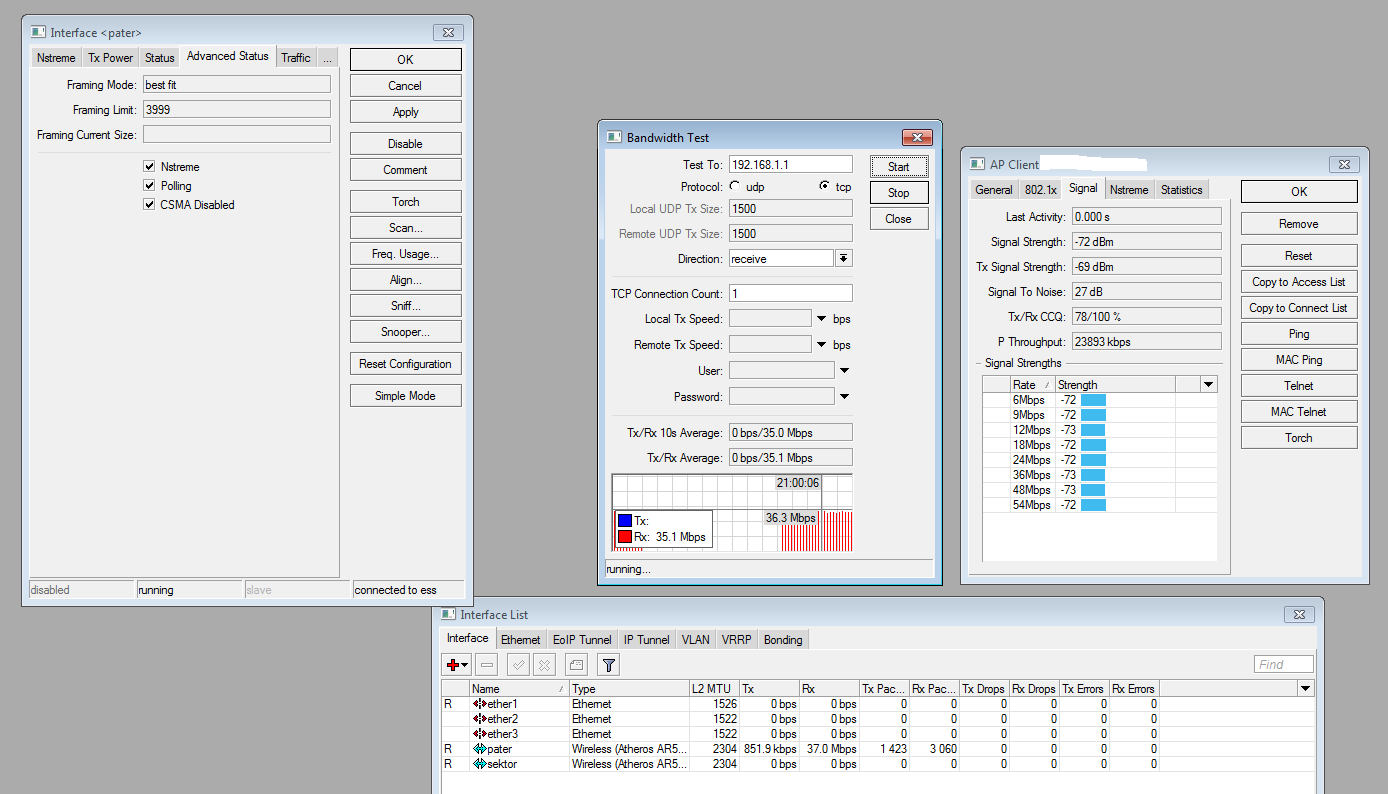Screen dimensions: 1388x794
Task: Click the 'connected to ess' status text
Action: click(x=396, y=590)
